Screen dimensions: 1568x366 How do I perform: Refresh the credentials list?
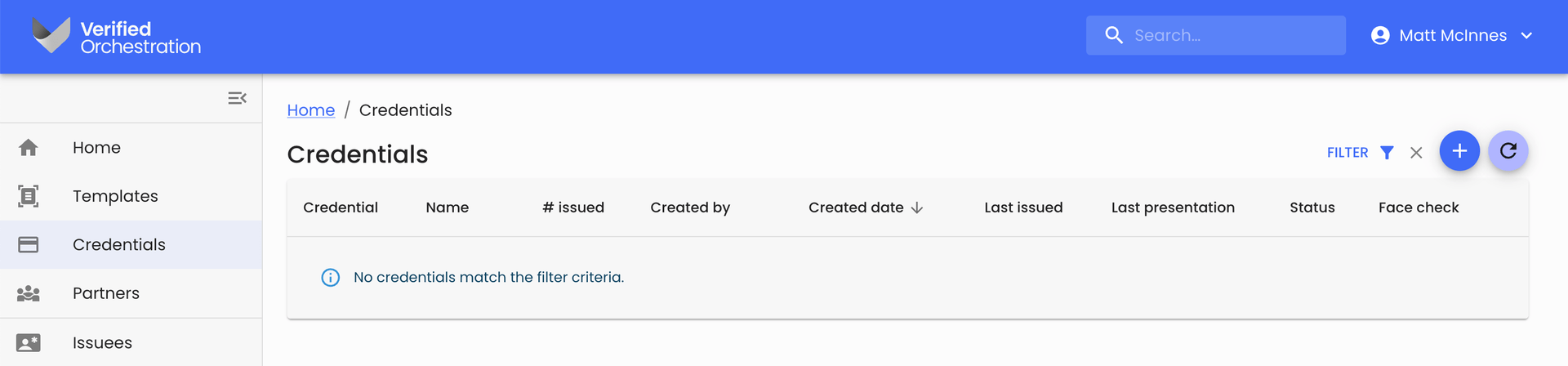[1508, 151]
